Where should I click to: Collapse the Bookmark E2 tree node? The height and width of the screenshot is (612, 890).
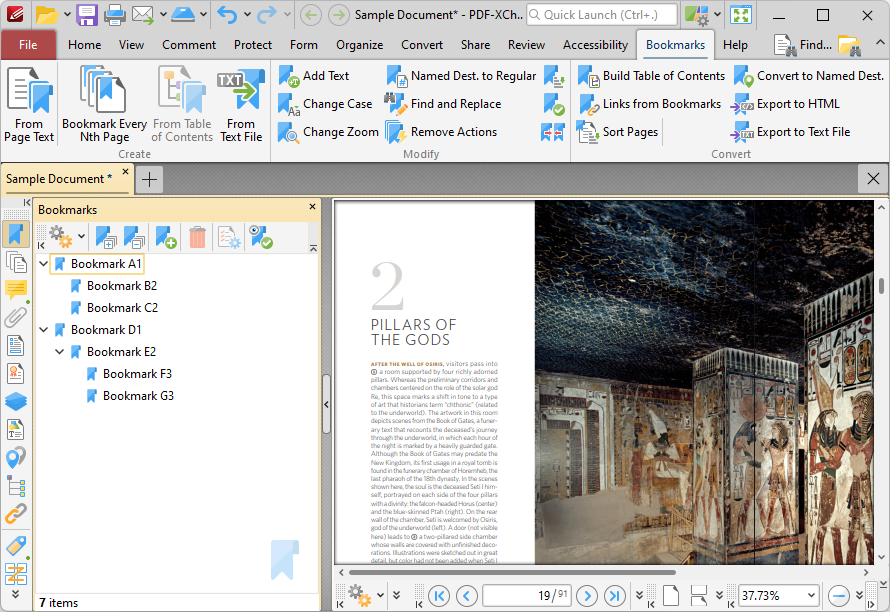(x=59, y=351)
